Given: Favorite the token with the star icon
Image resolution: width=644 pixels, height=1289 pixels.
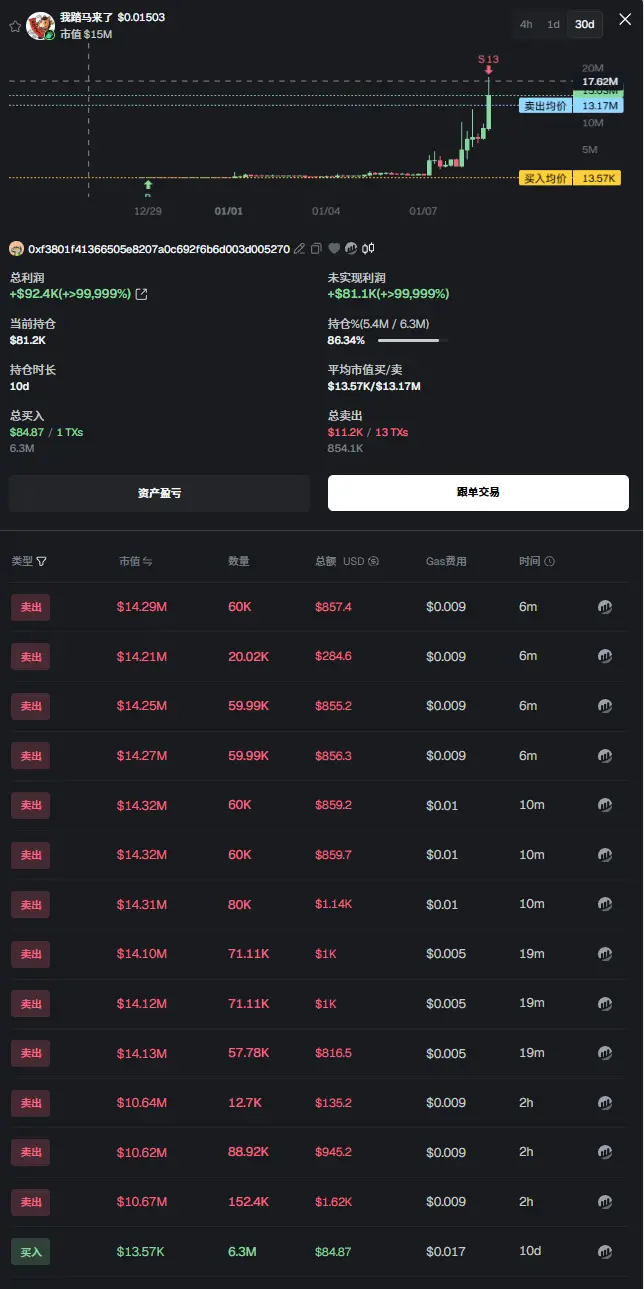Looking at the screenshot, I should [15, 26].
